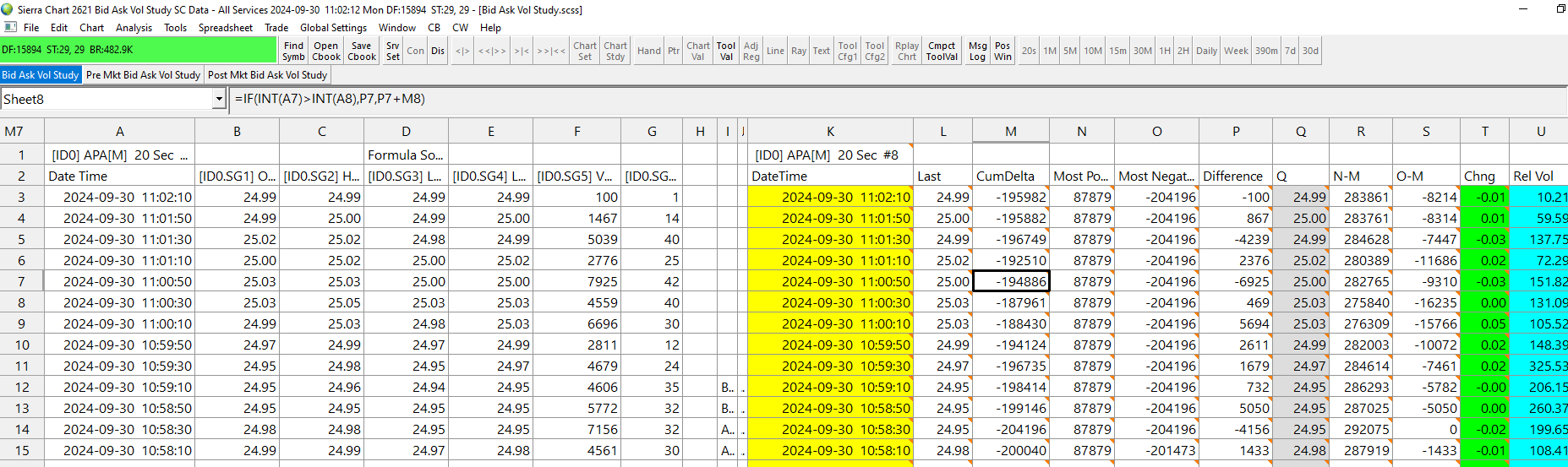Switch to Pre Mkt Bid Ask Vol Study tab

tap(144, 75)
